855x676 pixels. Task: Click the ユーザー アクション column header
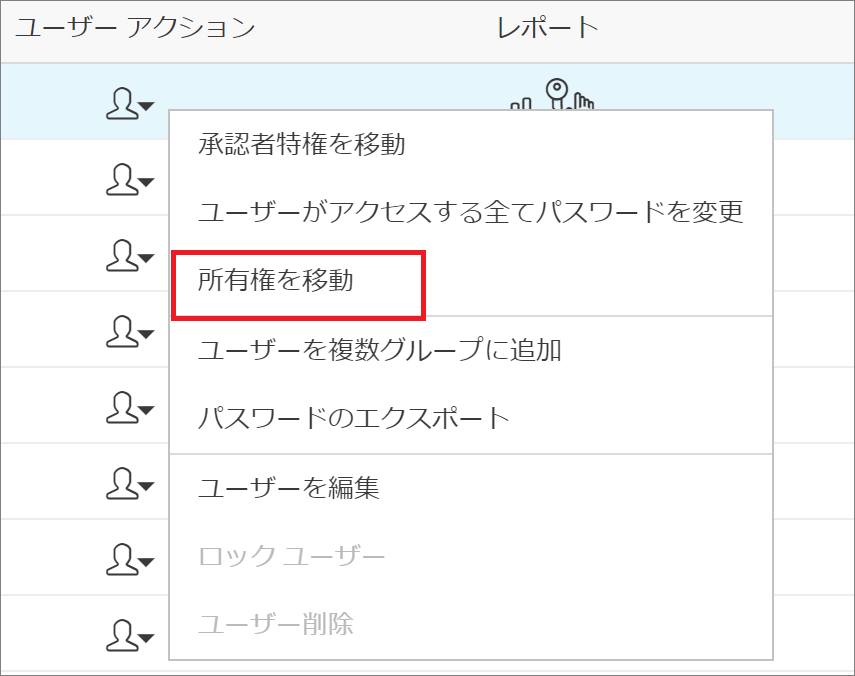[135, 28]
